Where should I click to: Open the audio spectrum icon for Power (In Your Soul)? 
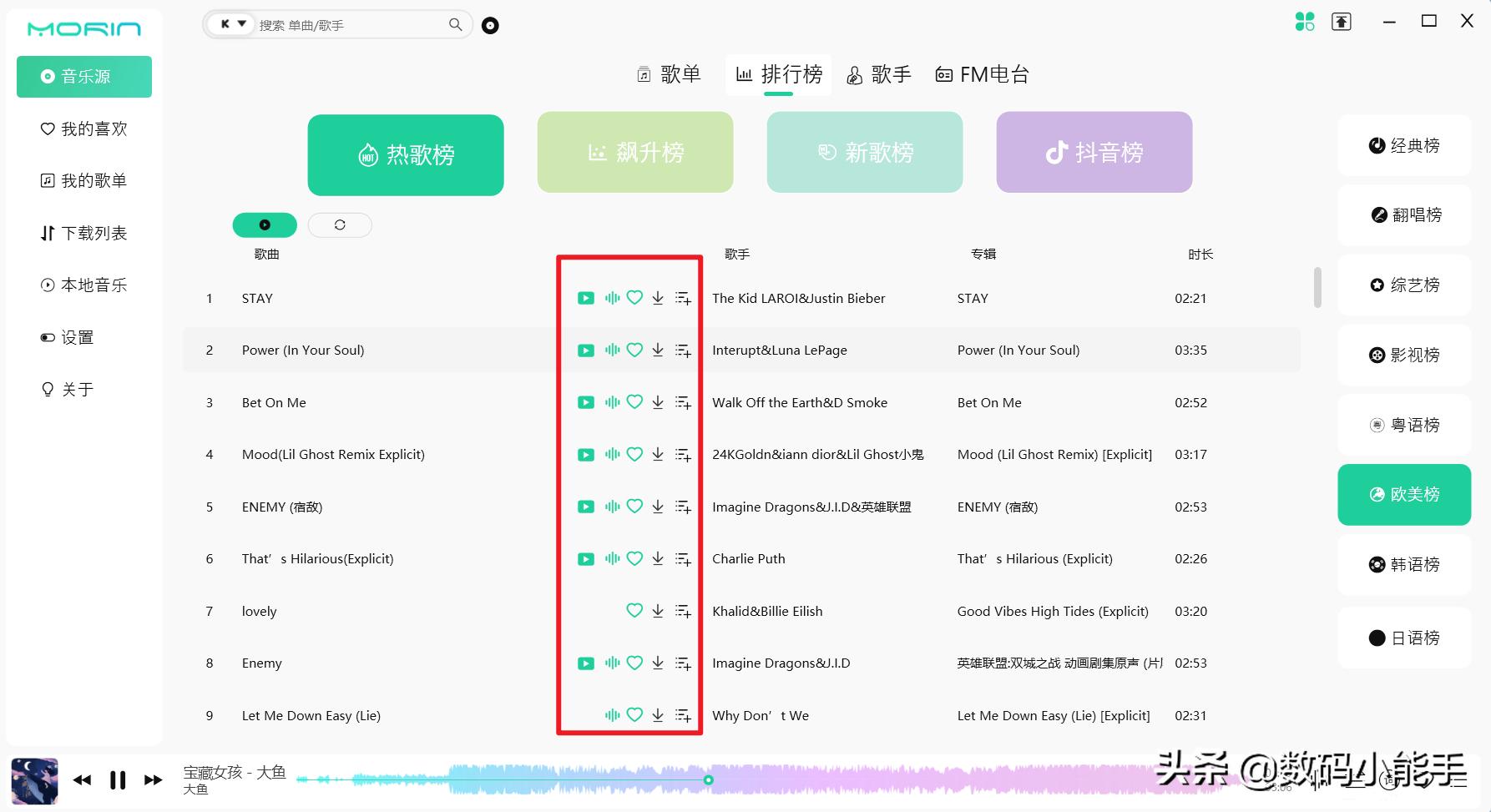coord(612,350)
